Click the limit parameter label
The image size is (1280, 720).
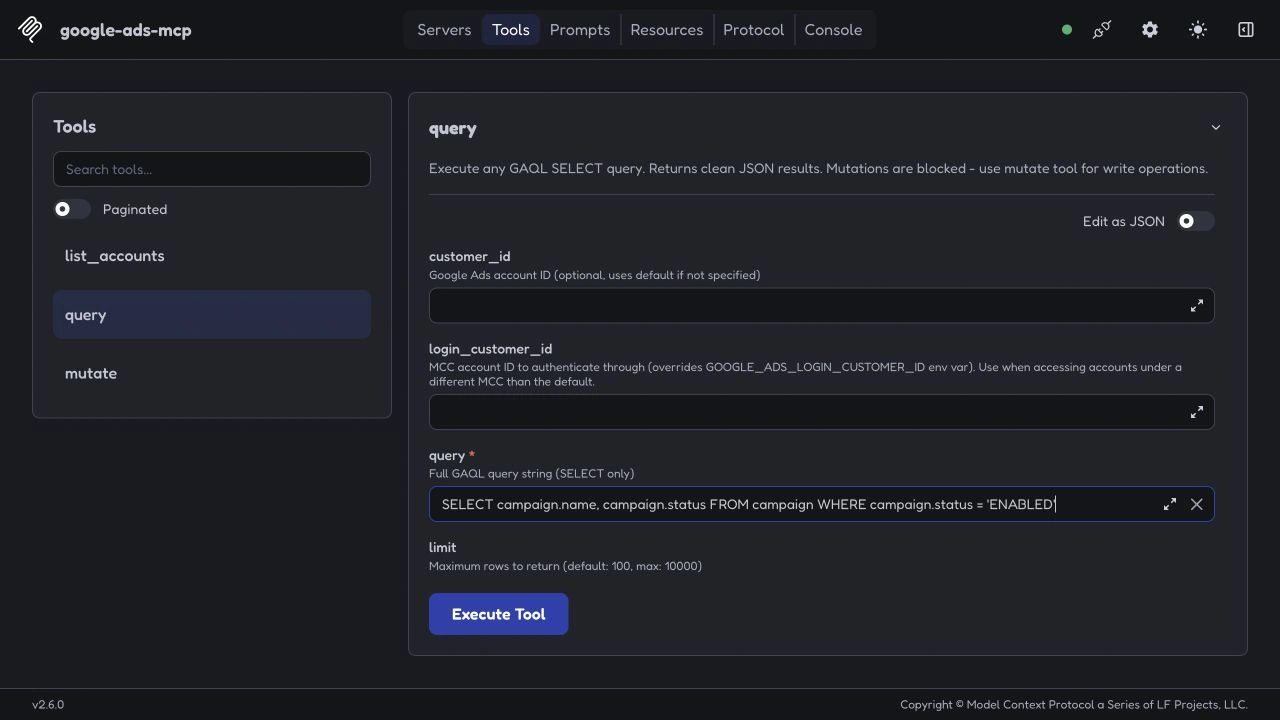tap(442, 547)
